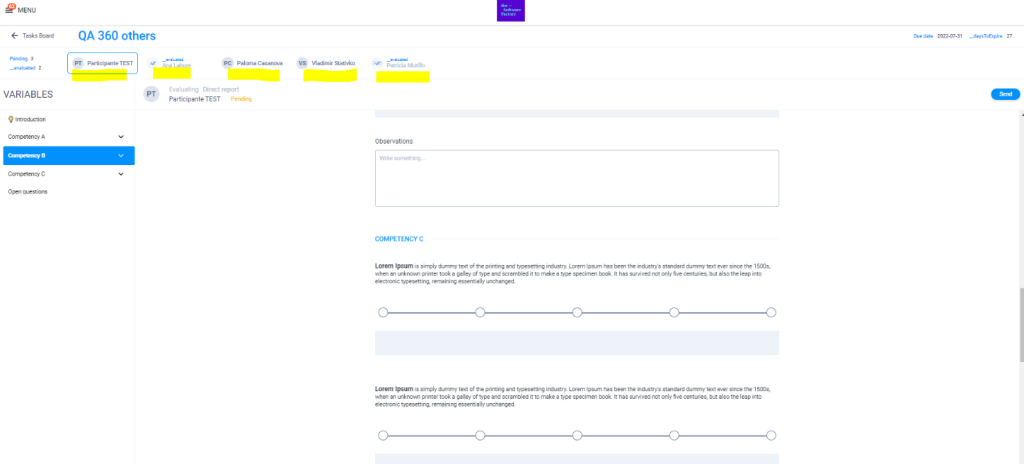The height and width of the screenshot is (464, 1024).
Task: Open the Open questions section
Action: click(x=28, y=191)
